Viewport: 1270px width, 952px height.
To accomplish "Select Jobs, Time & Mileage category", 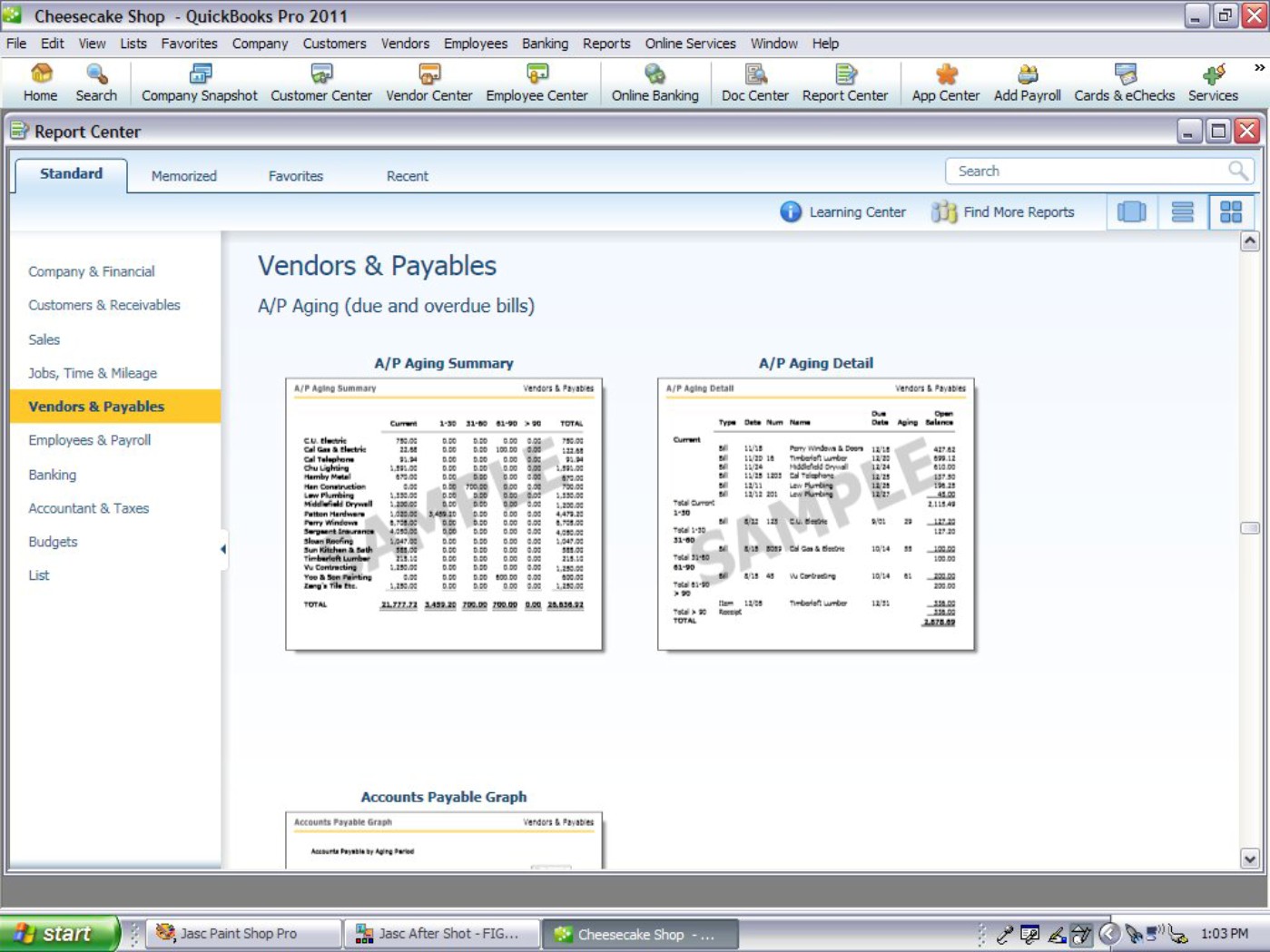I will pyautogui.click(x=93, y=373).
